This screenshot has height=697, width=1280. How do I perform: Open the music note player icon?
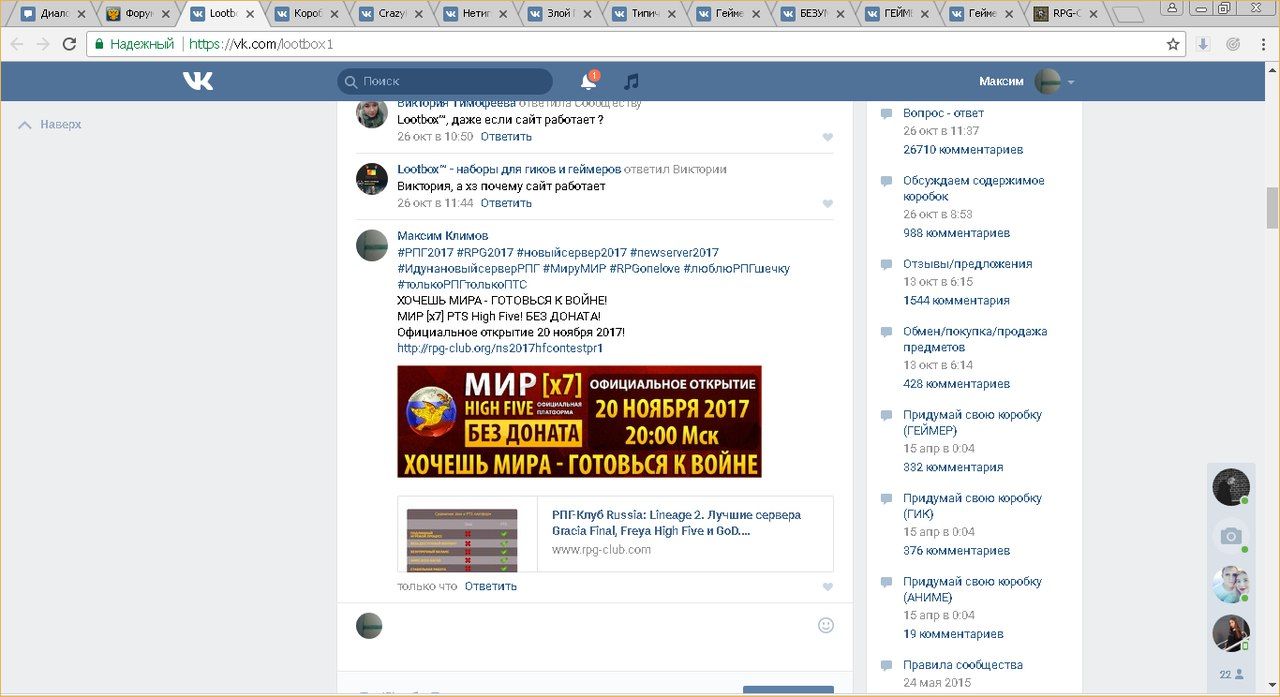[631, 82]
